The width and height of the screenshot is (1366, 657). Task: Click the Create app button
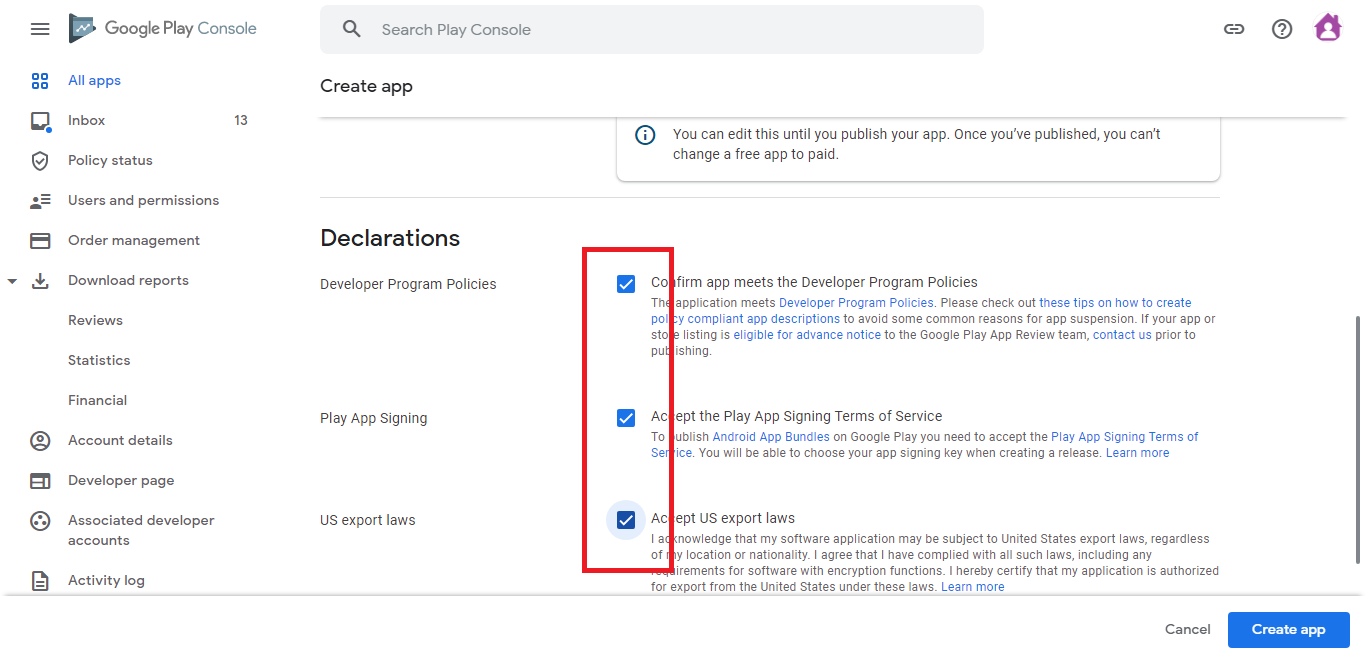[x=1288, y=630]
